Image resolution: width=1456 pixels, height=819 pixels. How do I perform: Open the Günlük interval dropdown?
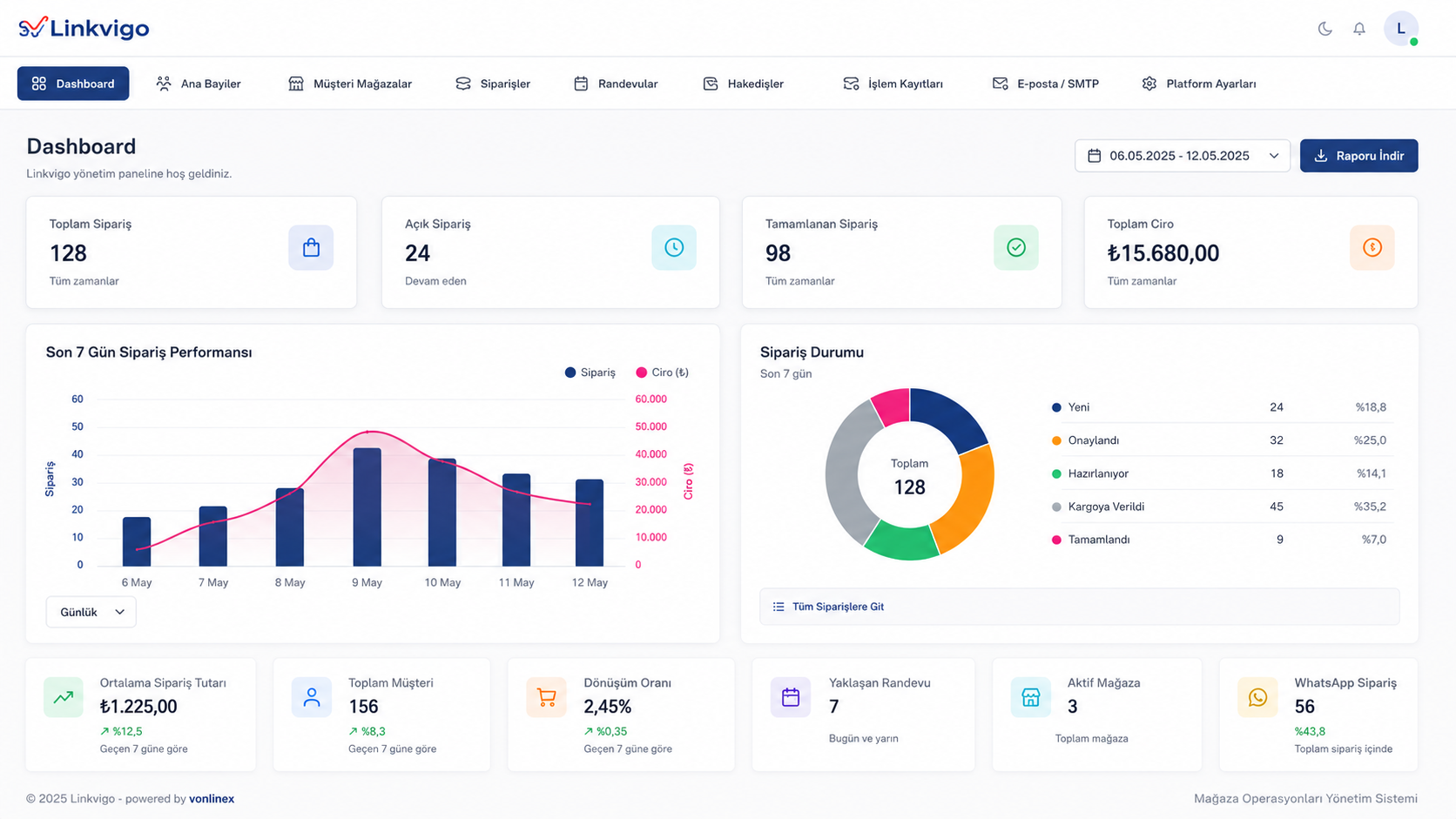pyautogui.click(x=91, y=612)
